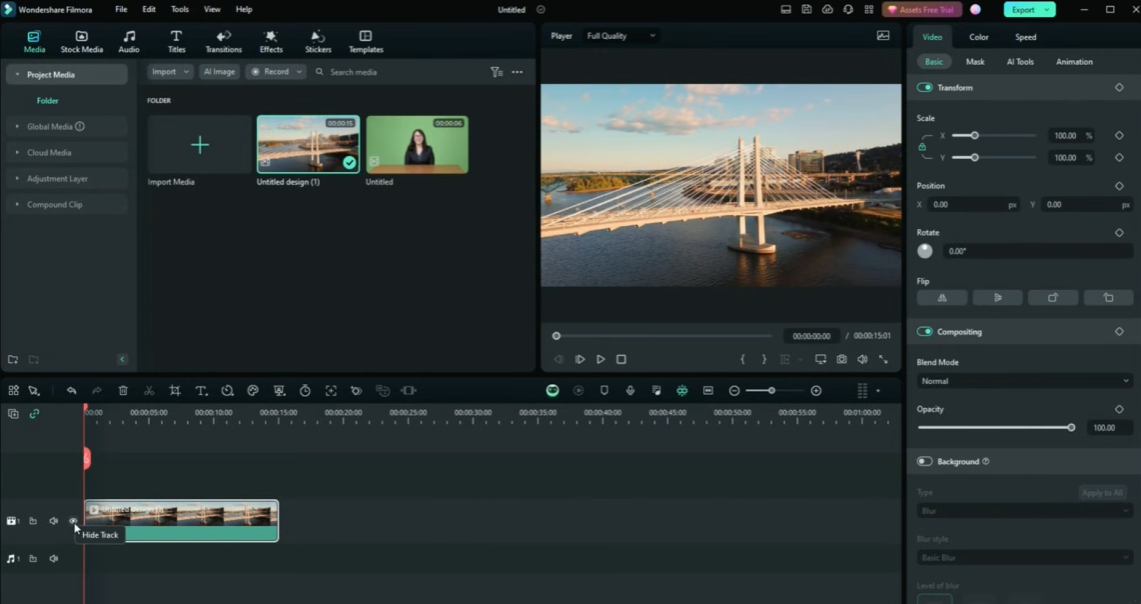
Task: Add text with the timeline Text tool
Action: point(202,391)
